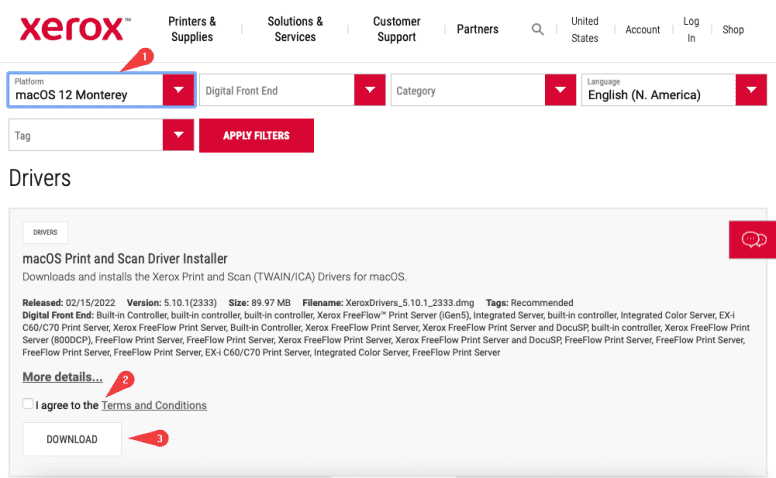776x478 pixels.
Task: Select Customer Support menu item
Action: point(396,29)
